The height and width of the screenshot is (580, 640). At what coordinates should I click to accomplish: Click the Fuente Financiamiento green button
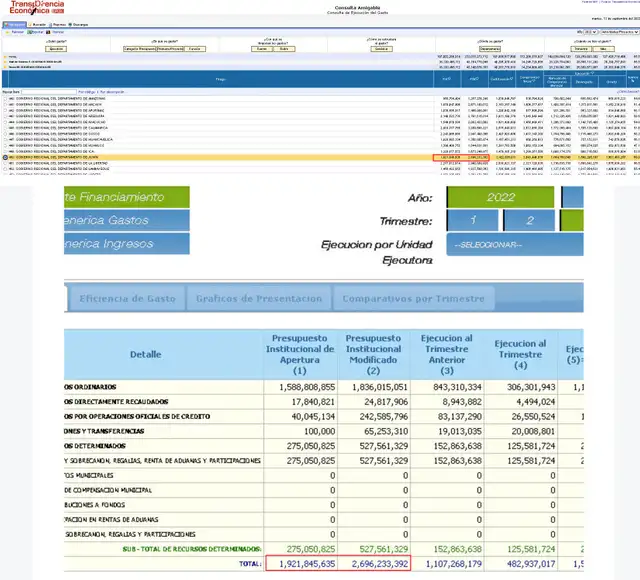coord(127,197)
